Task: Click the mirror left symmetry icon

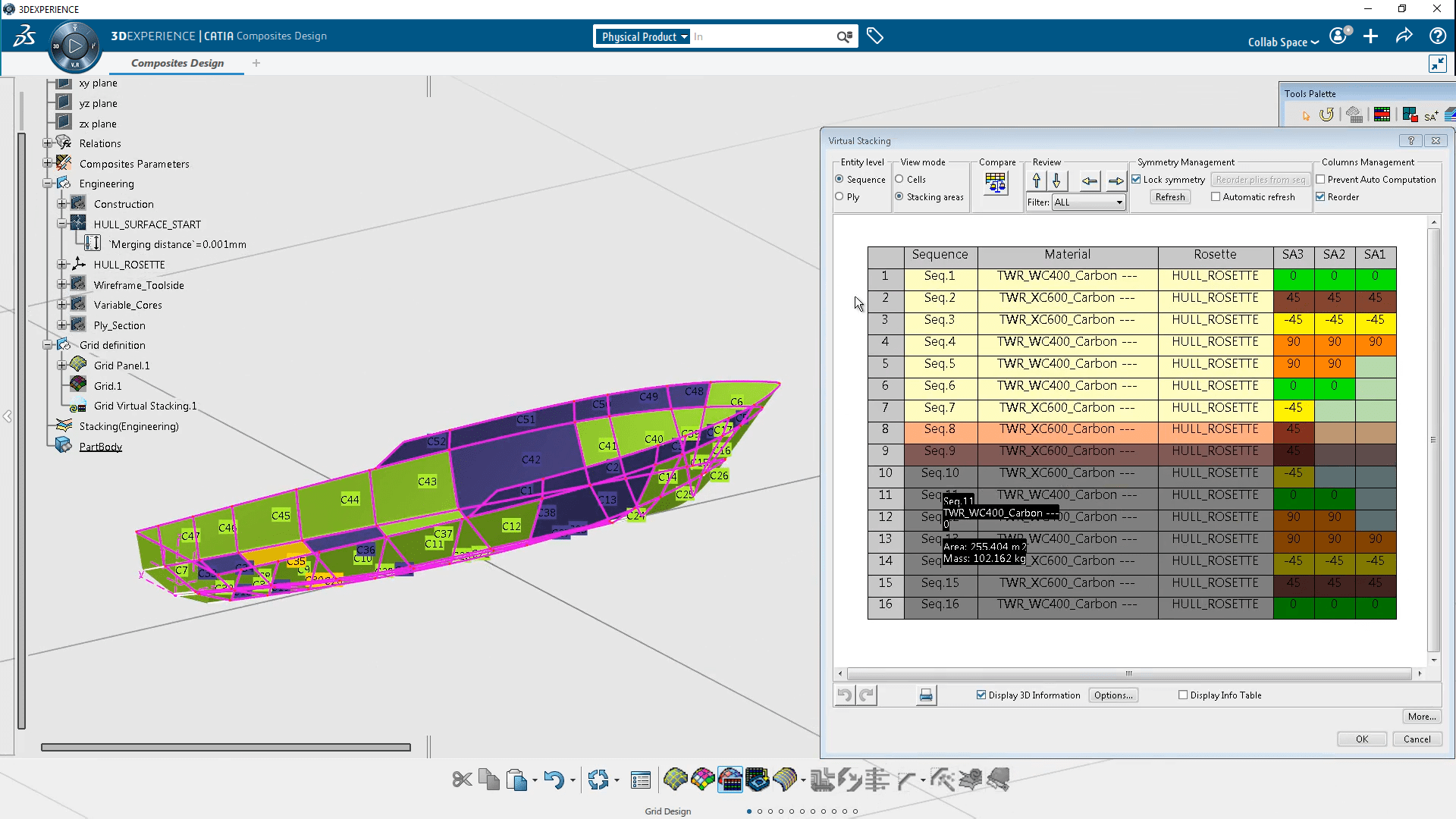Action: [x=1088, y=180]
